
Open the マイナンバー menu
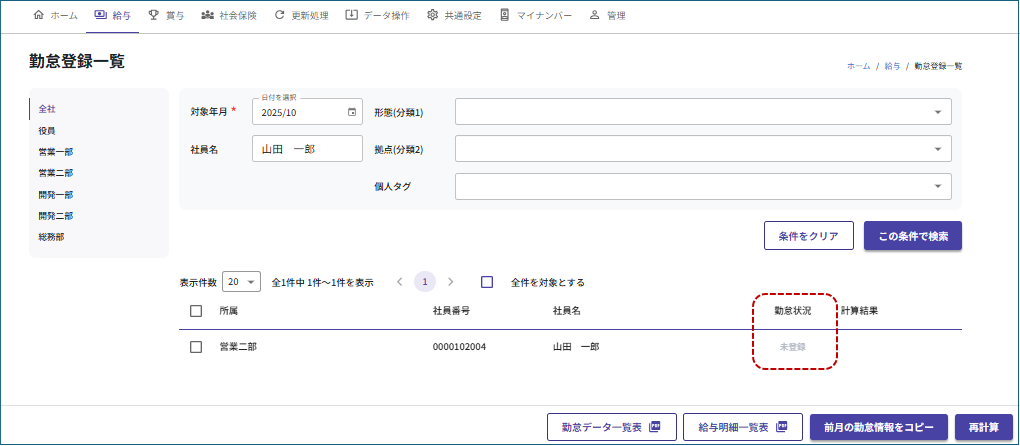[x=535, y=15]
